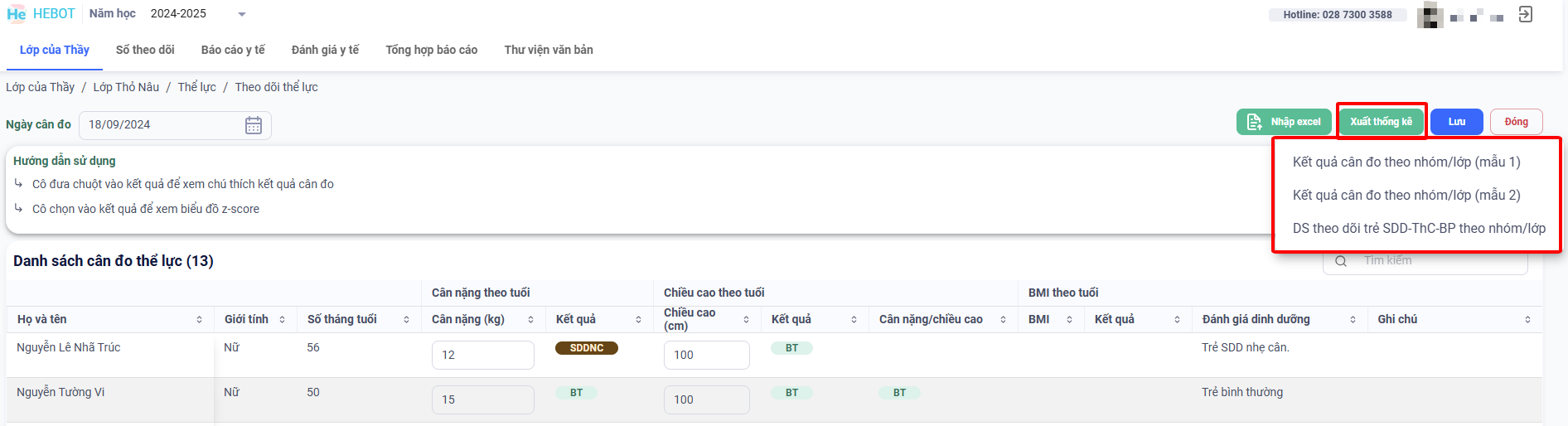
Task: Sort by Họ và tên column
Action: (199, 320)
